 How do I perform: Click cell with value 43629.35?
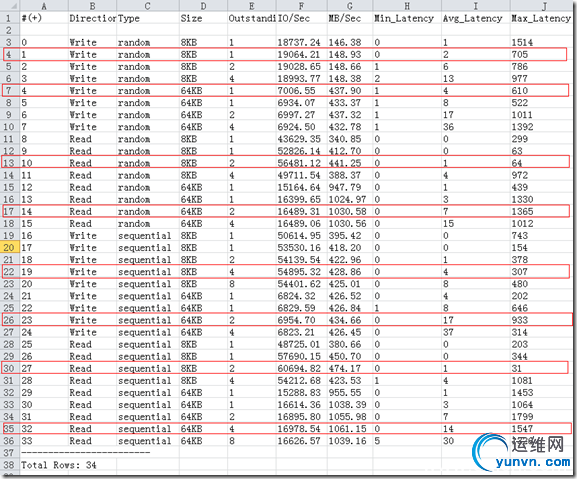pos(301,139)
